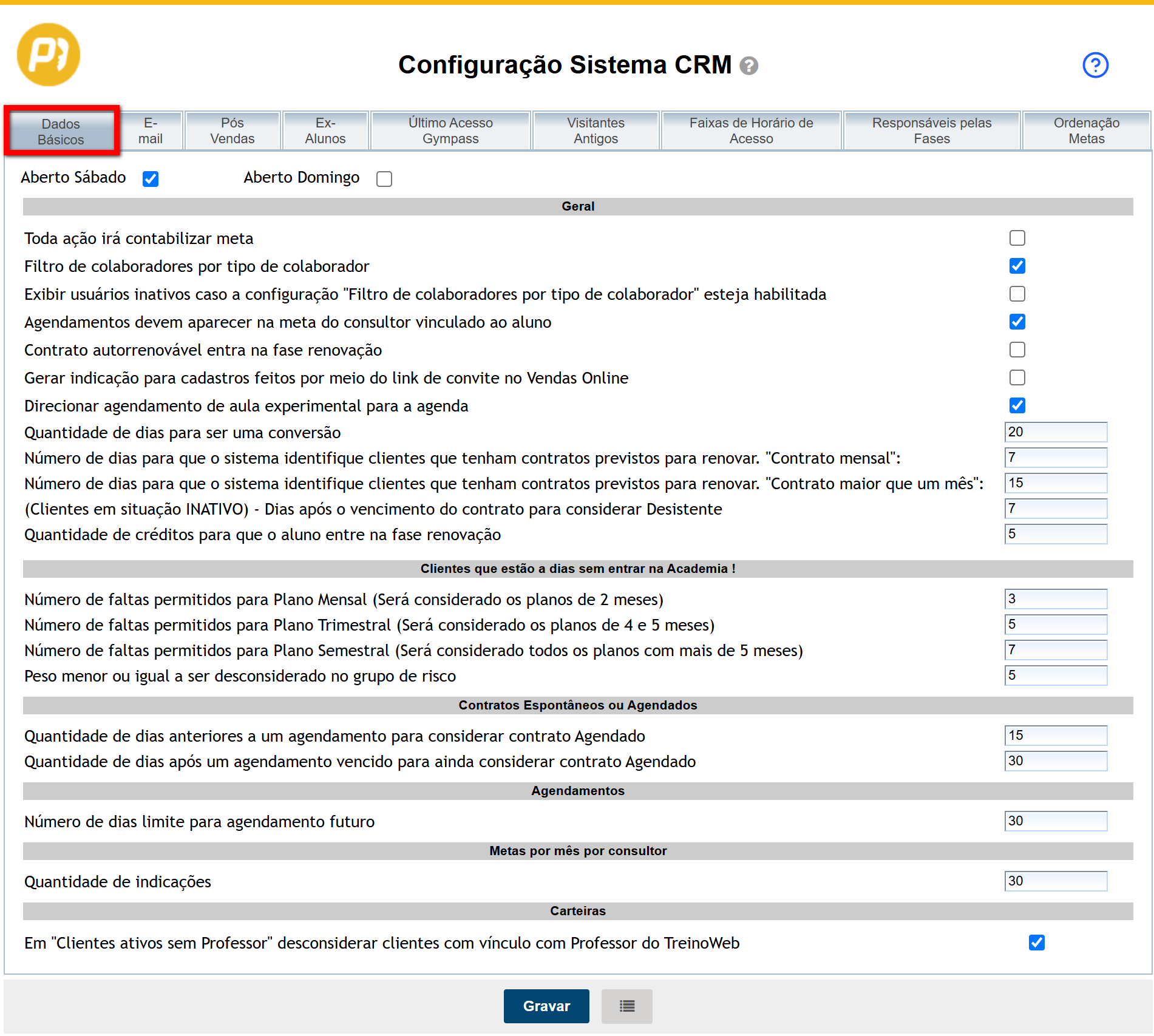Click the gray help icon beside the title
The height and width of the screenshot is (1036, 1154).
[749, 66]
